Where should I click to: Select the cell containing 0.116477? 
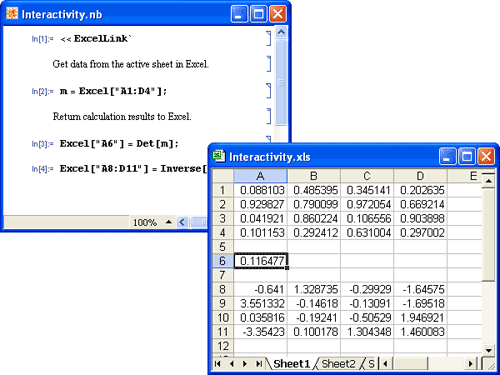[x=261, y=261]
